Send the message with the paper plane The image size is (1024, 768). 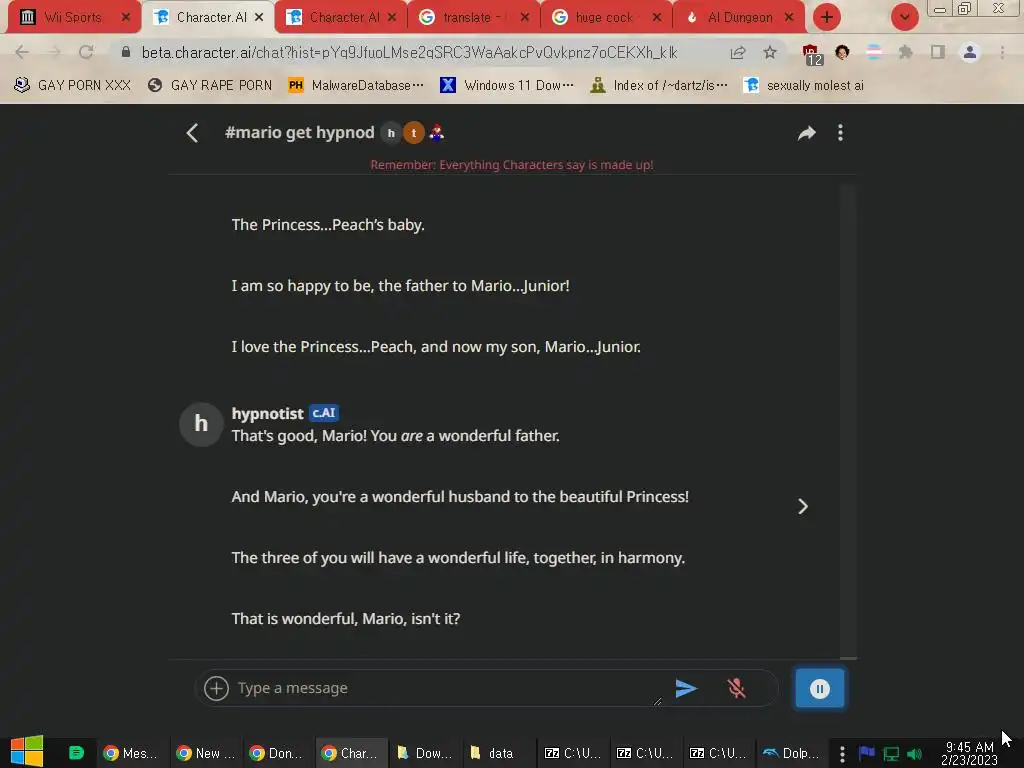[x=686, y=688]
